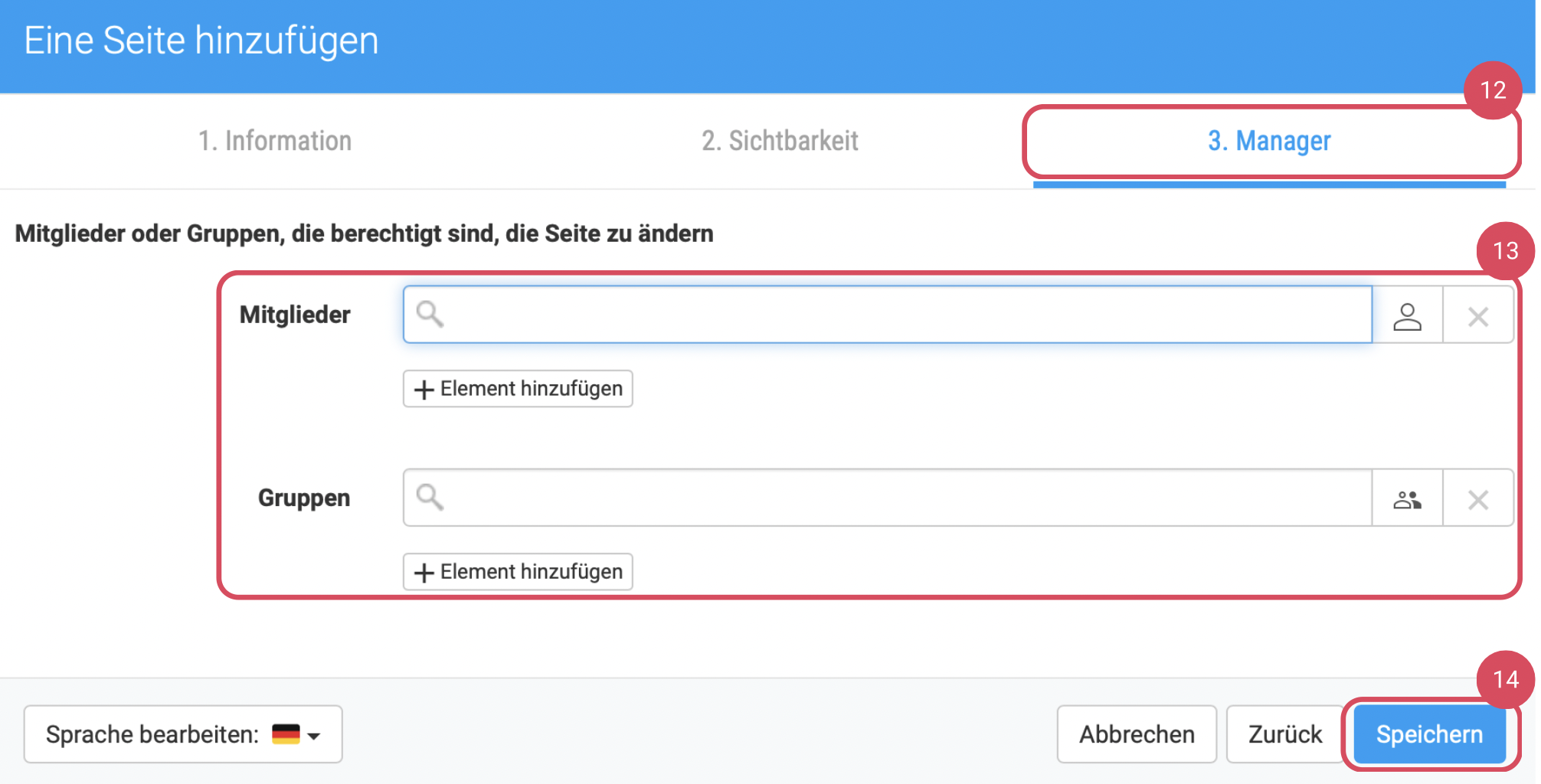1541x784 pixels.
Task: Click plus icon of Gruppen Element hinzufügen
Action: point(424,573)
